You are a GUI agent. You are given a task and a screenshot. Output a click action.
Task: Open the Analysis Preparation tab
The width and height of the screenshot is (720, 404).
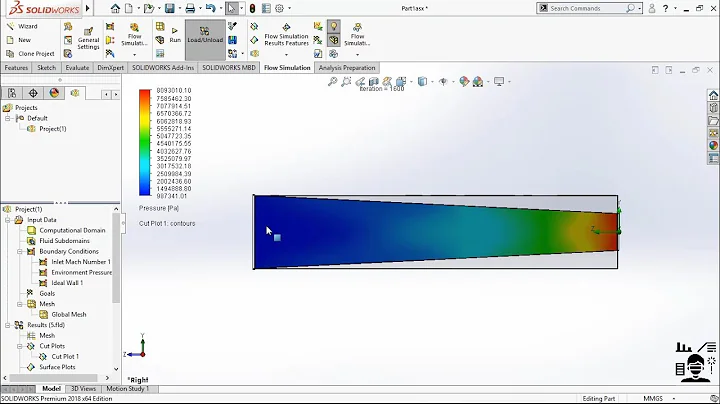347,67
